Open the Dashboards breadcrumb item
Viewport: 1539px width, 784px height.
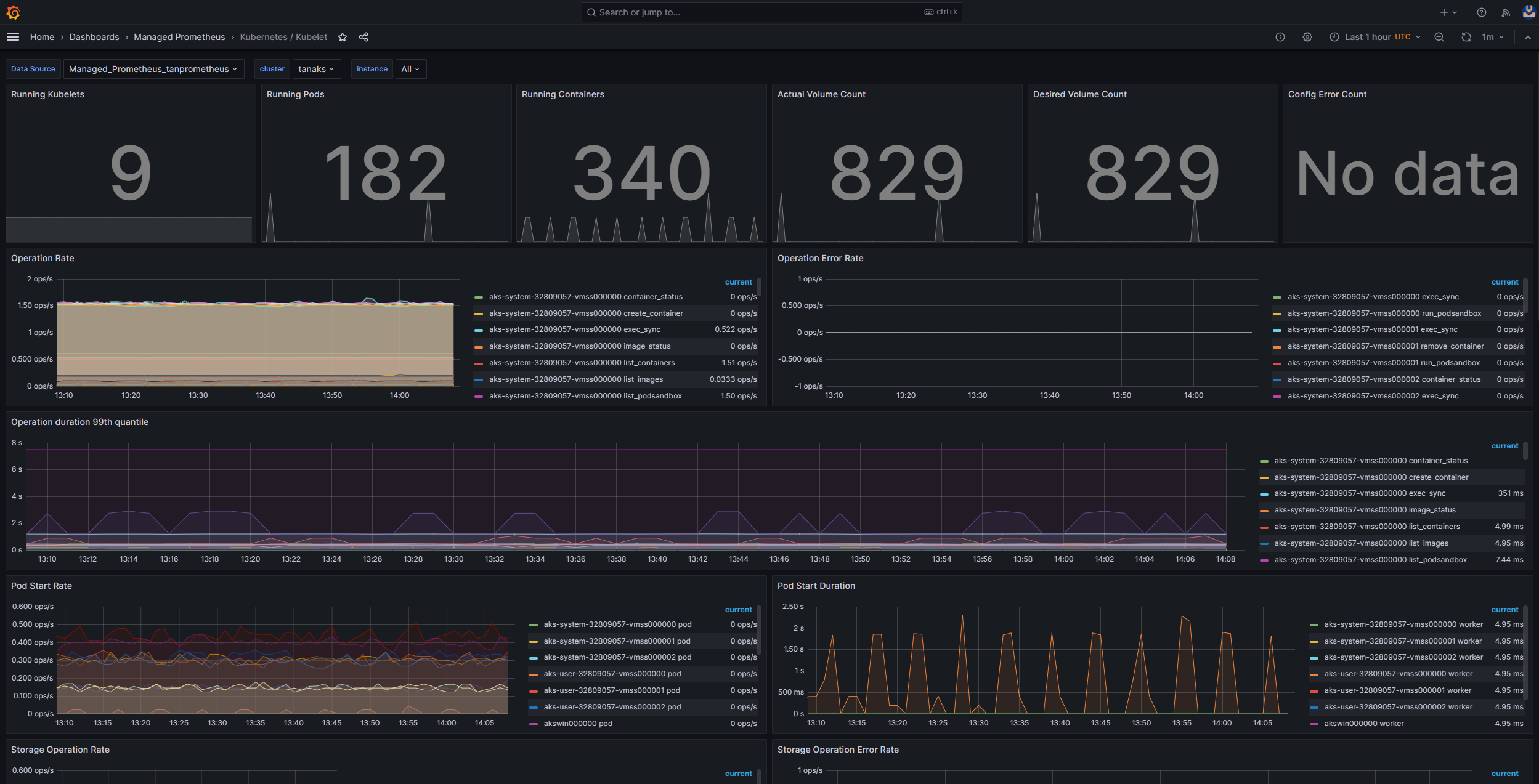click(94, 37)
